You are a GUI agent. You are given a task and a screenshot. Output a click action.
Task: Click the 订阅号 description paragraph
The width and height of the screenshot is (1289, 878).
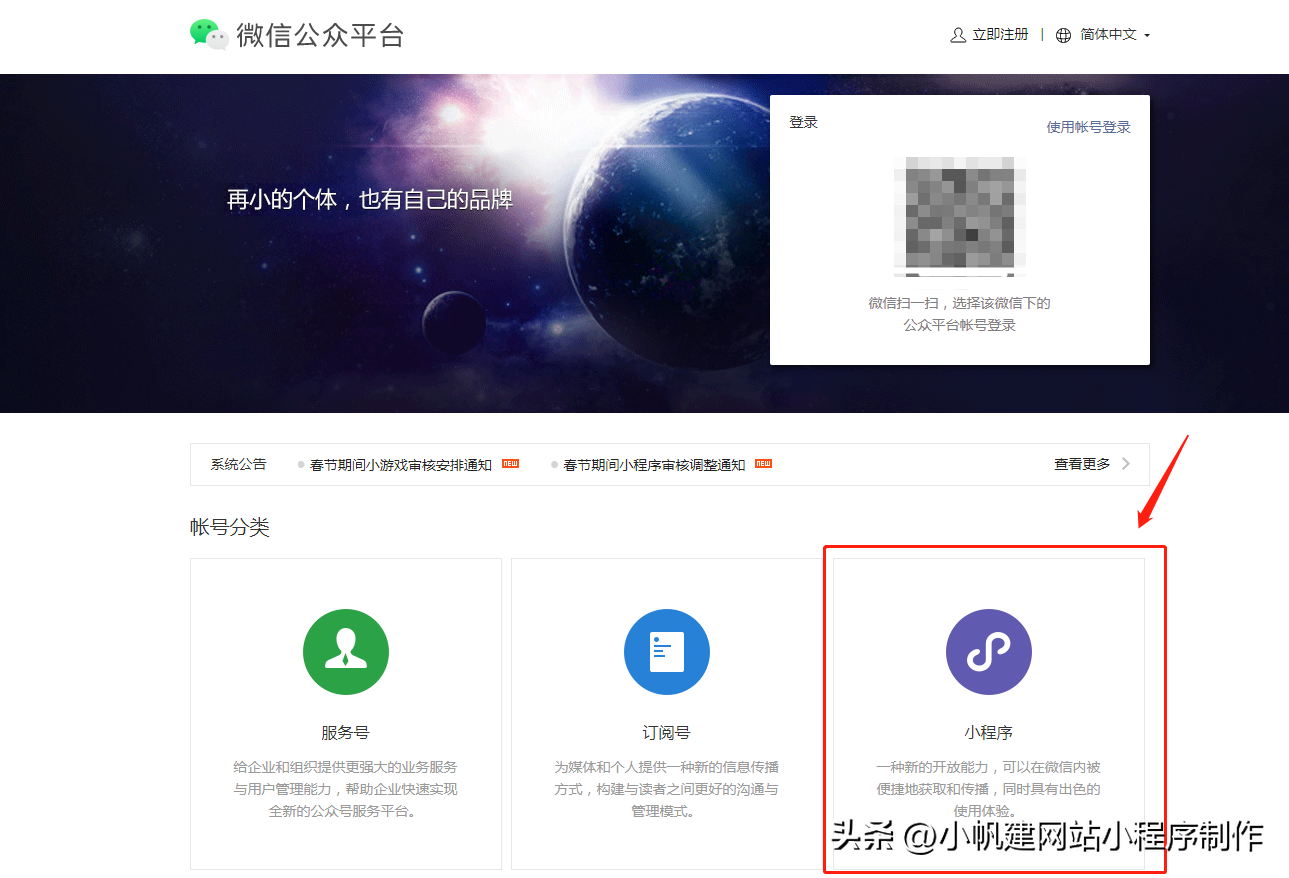(667, 789)
